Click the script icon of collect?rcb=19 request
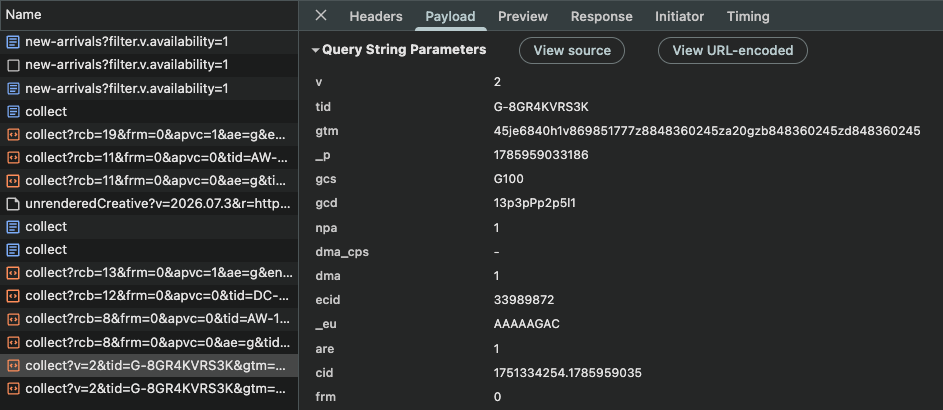 (x=13, y=135)
